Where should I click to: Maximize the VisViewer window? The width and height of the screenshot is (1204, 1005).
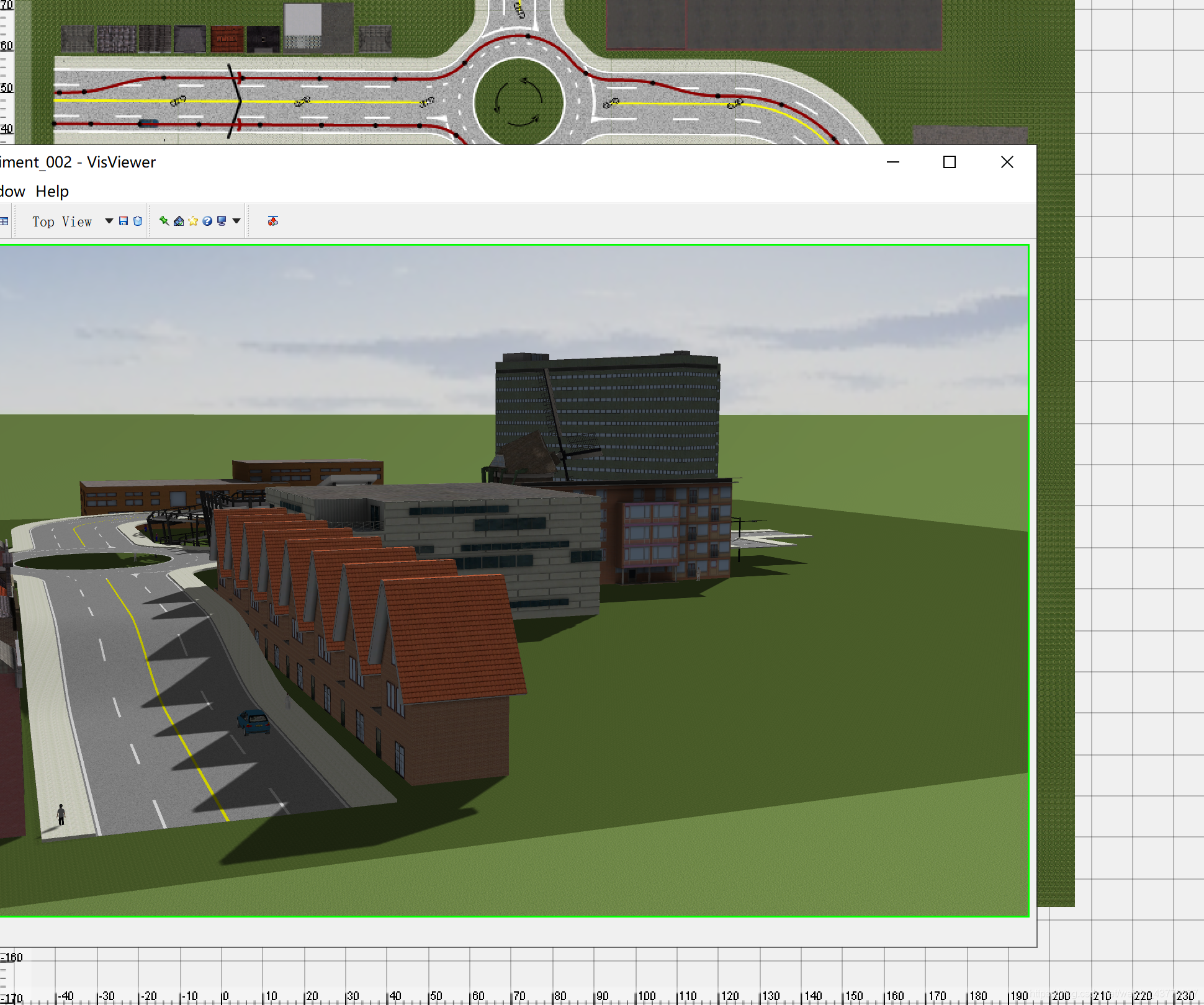point(949,163)
